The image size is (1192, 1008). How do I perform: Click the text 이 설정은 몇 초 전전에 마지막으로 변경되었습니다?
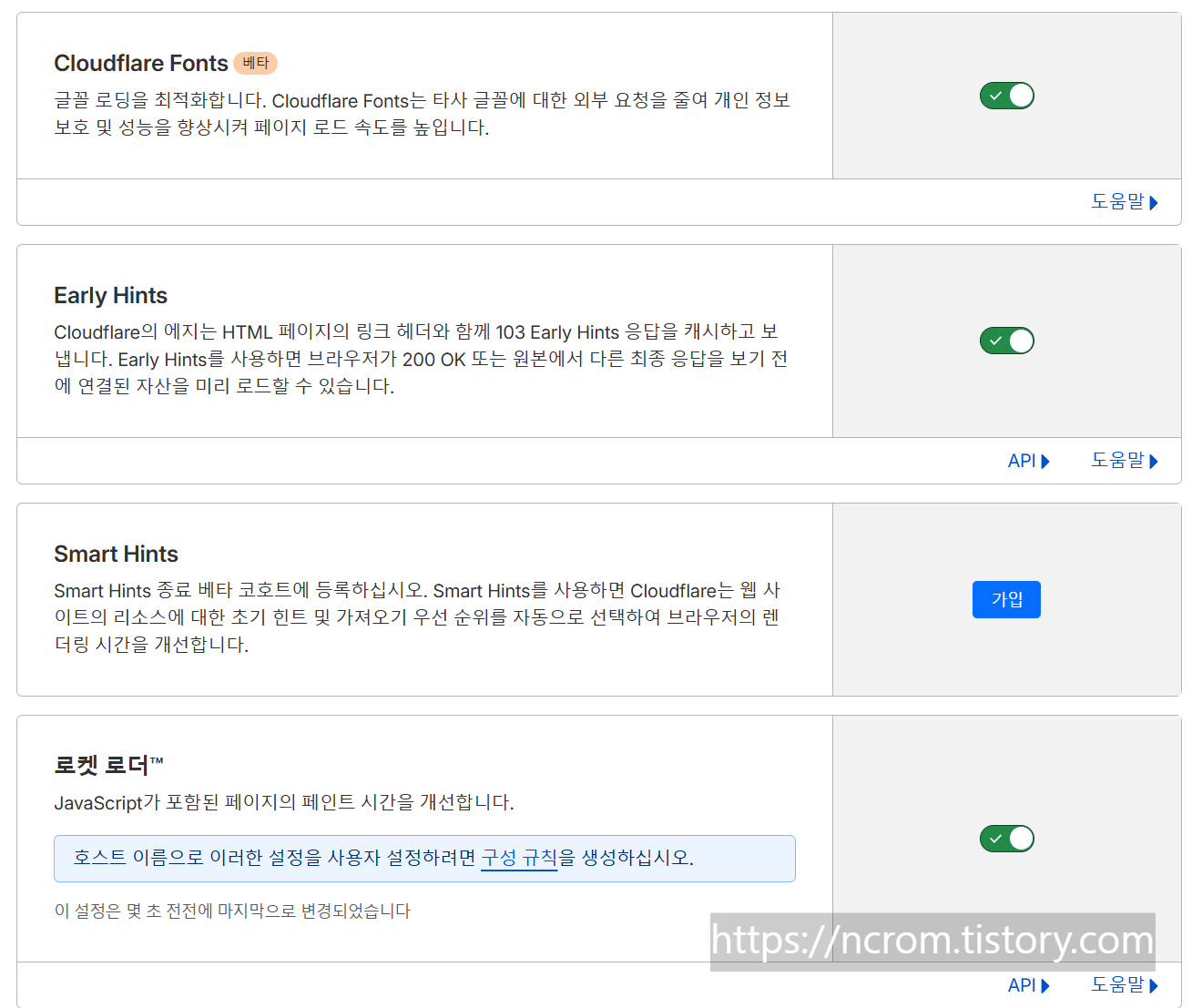tap(232, 911)
